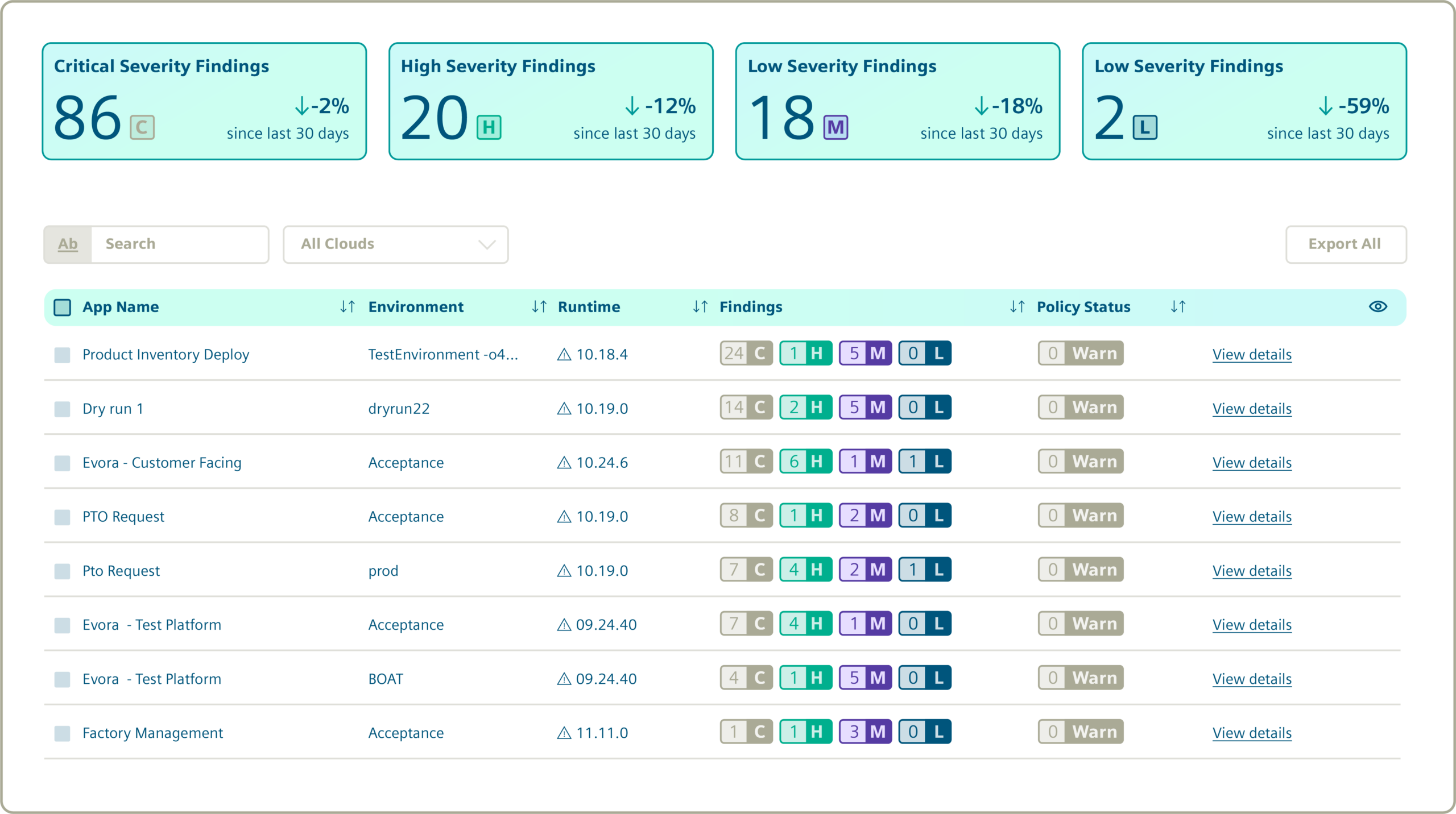Click 6 H high badge for Evora - Customer Facing
This screenshot has width=1456, height=814.
[x=806, y=461]
